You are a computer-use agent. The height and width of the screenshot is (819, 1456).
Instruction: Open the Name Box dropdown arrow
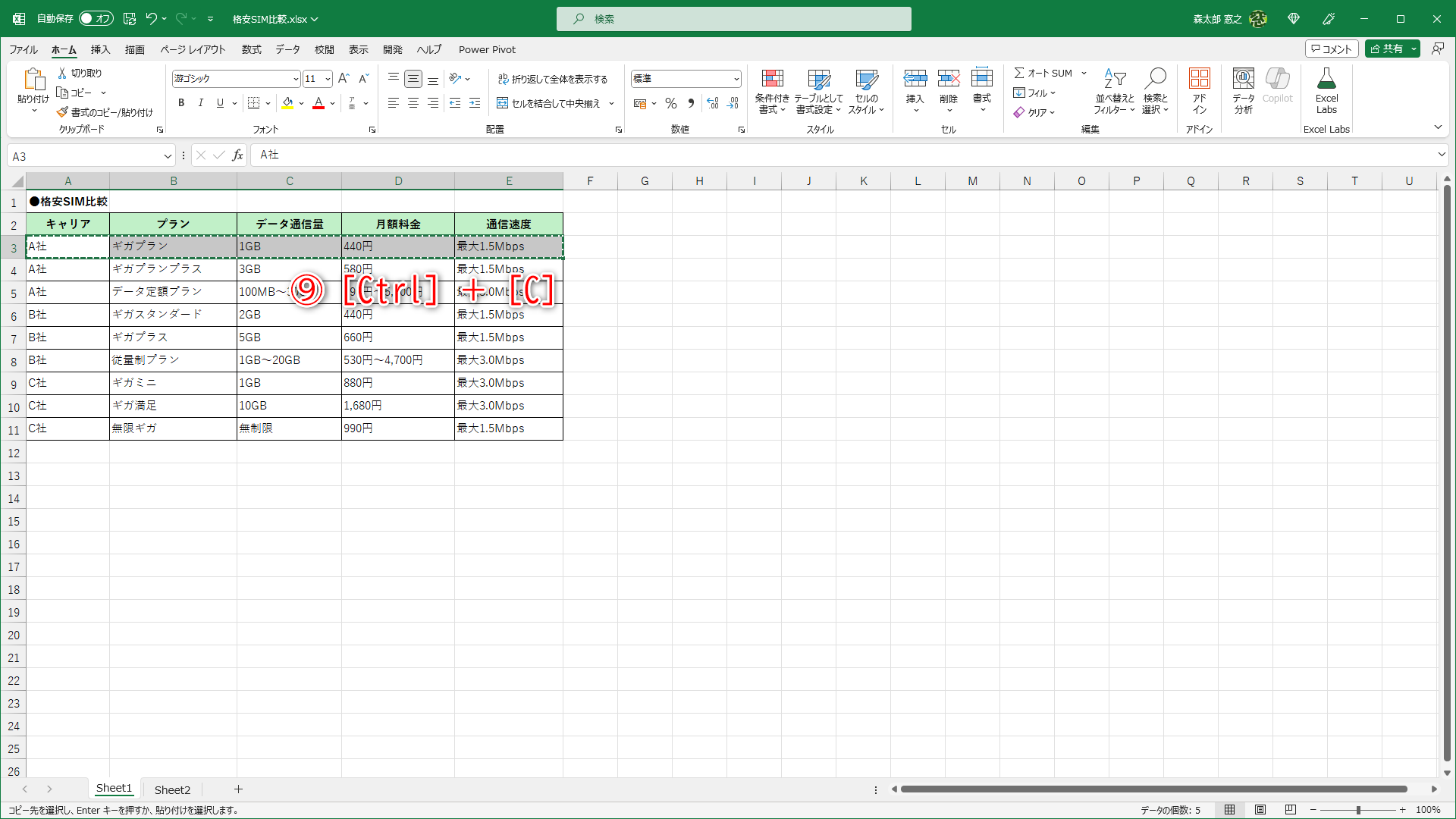coord(168,156)
